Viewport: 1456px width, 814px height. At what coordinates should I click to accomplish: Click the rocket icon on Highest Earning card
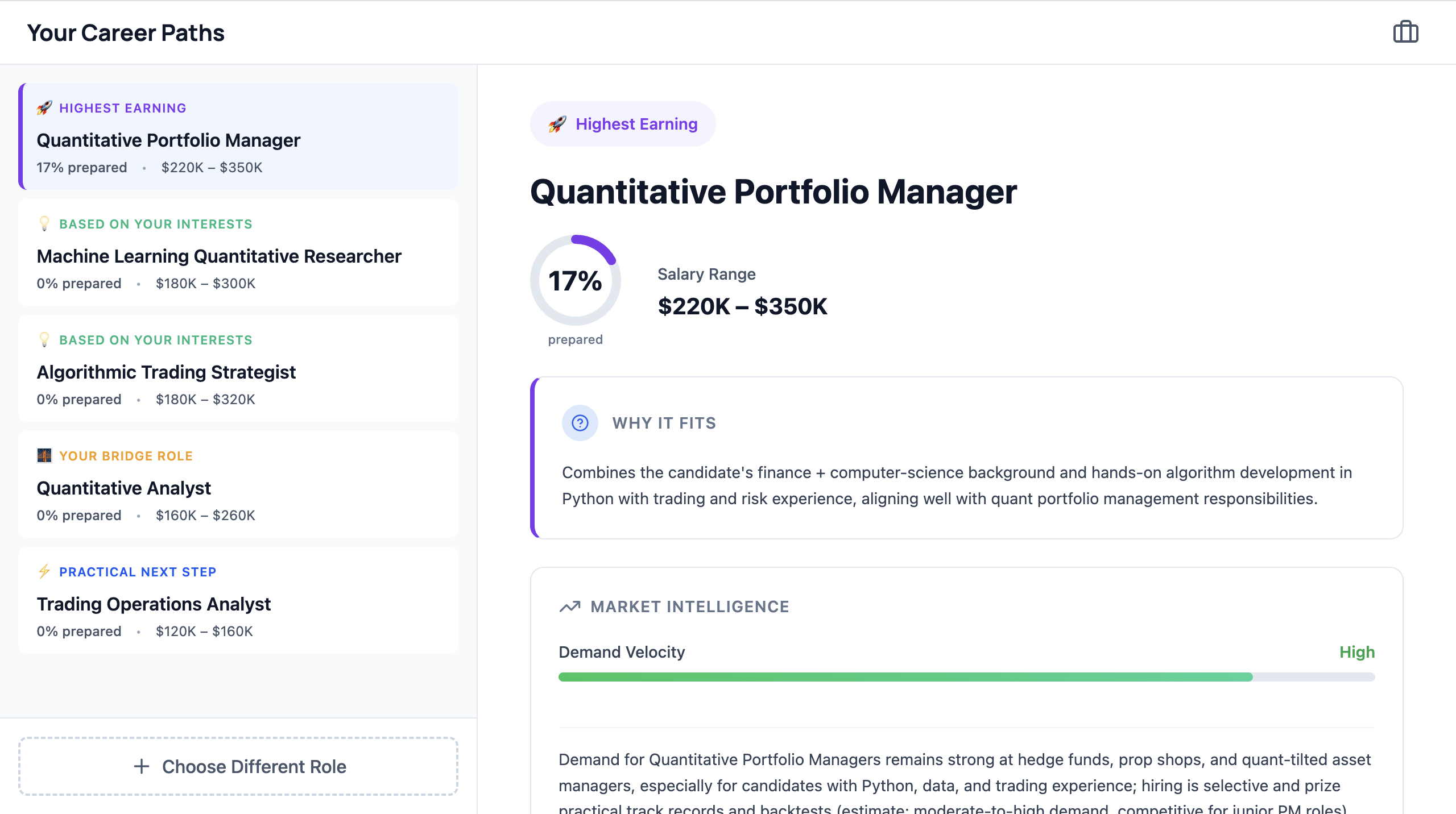pyautogui.click(x=44, y=108)
